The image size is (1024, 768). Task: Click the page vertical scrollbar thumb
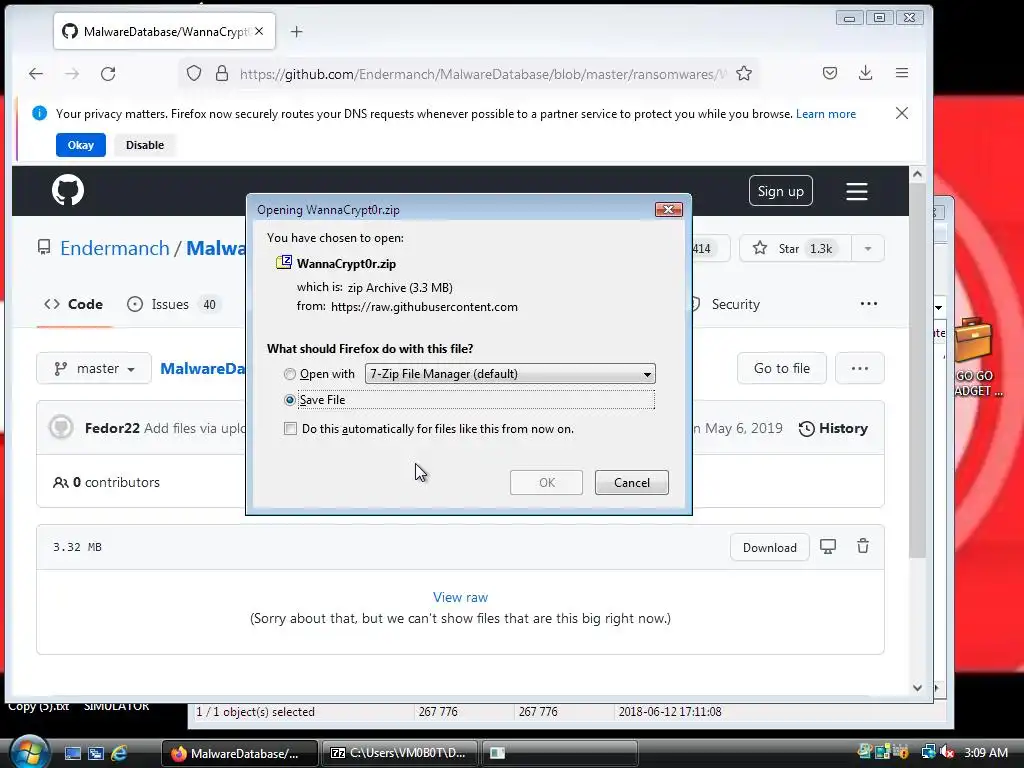[918, 370]
